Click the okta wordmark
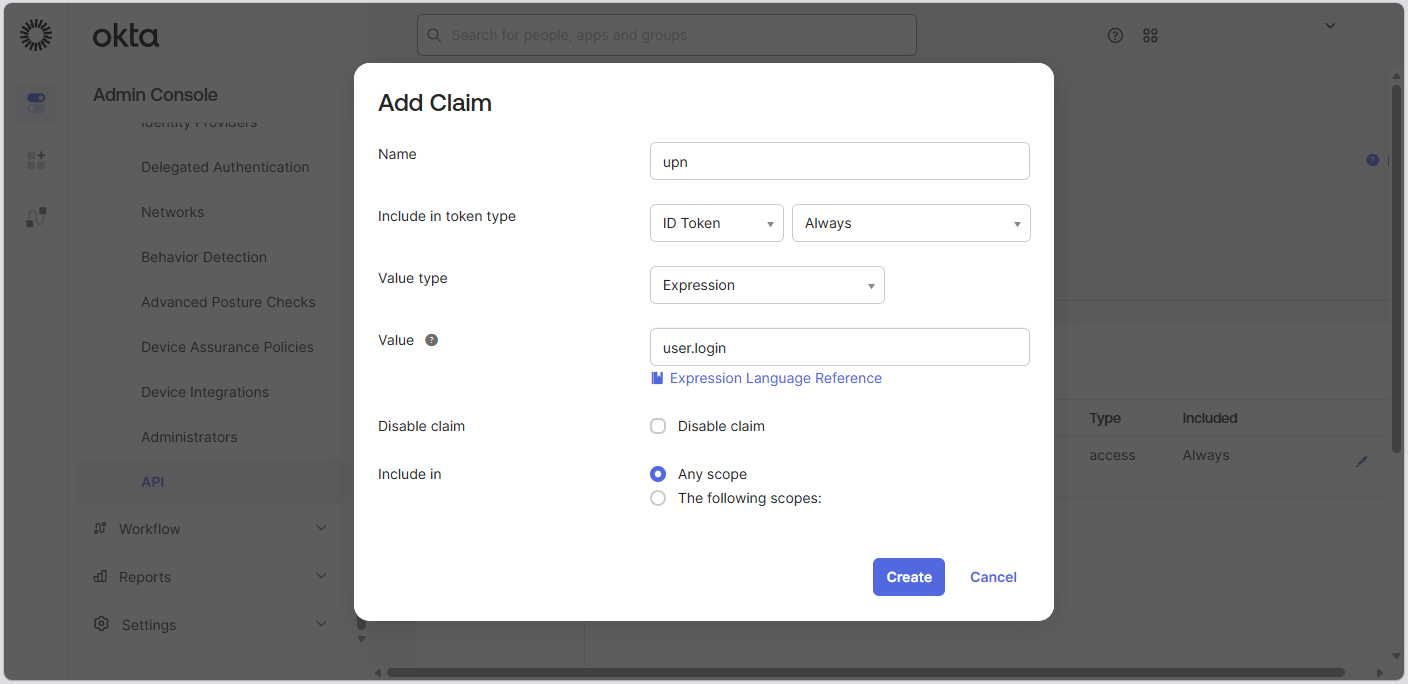The image size is (1408, 684). pyautogui.click(x=126, y=36)
